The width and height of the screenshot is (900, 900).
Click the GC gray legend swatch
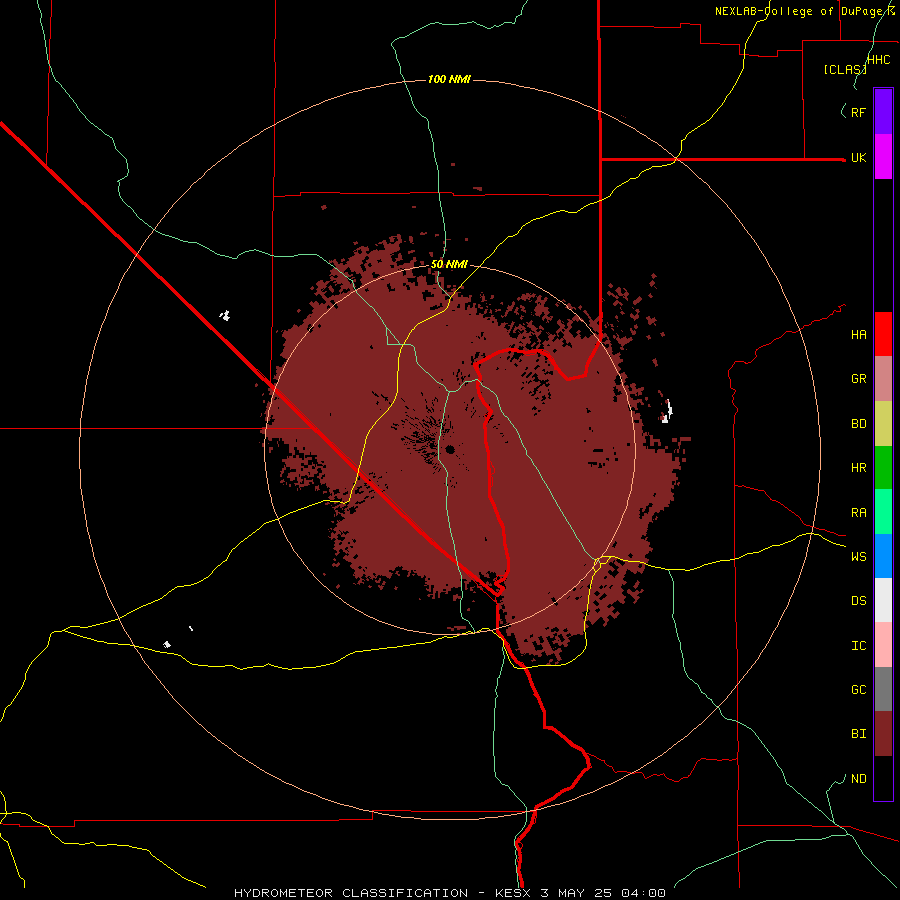tap(883, 689)
